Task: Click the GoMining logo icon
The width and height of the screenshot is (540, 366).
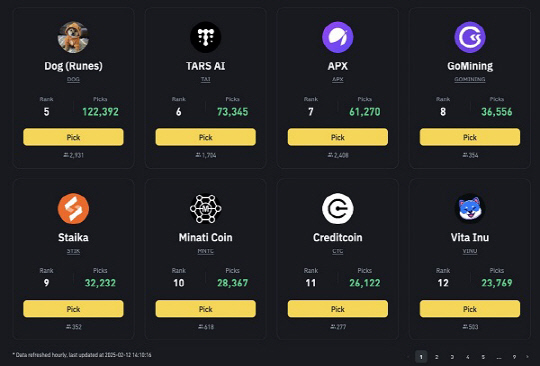Action: tap(470, 37)
